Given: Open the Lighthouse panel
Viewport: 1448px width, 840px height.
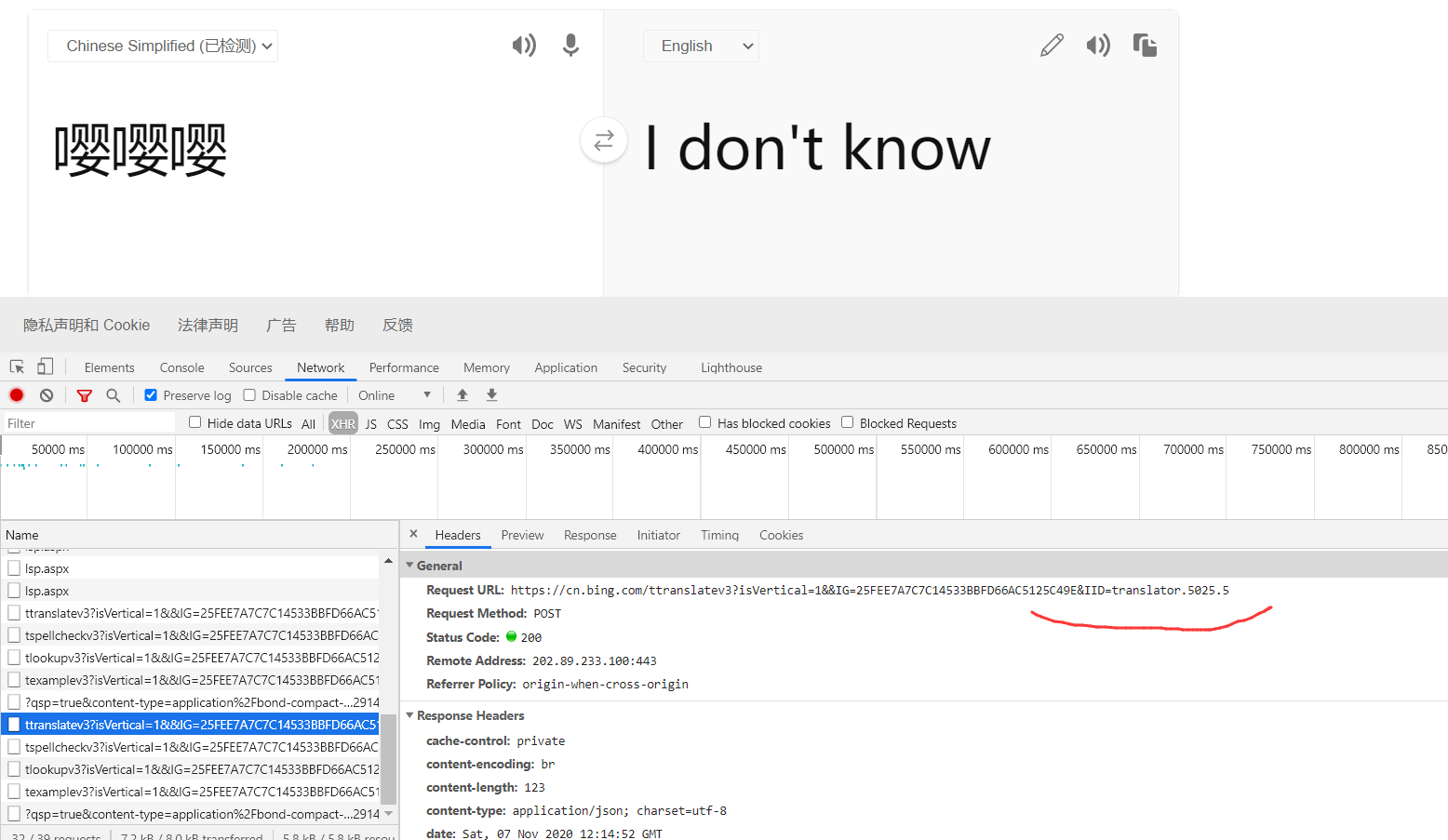Looking at the screenshot, I should click(x=731, y=367).
